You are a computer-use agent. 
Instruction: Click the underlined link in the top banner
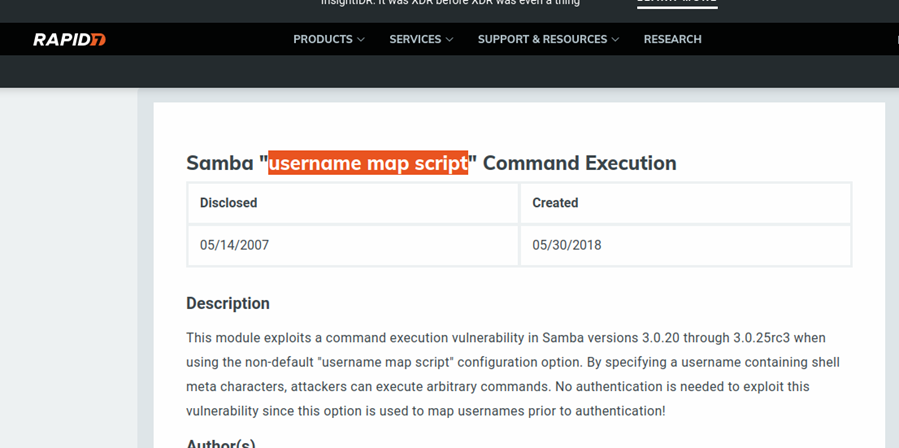(677, 3)
